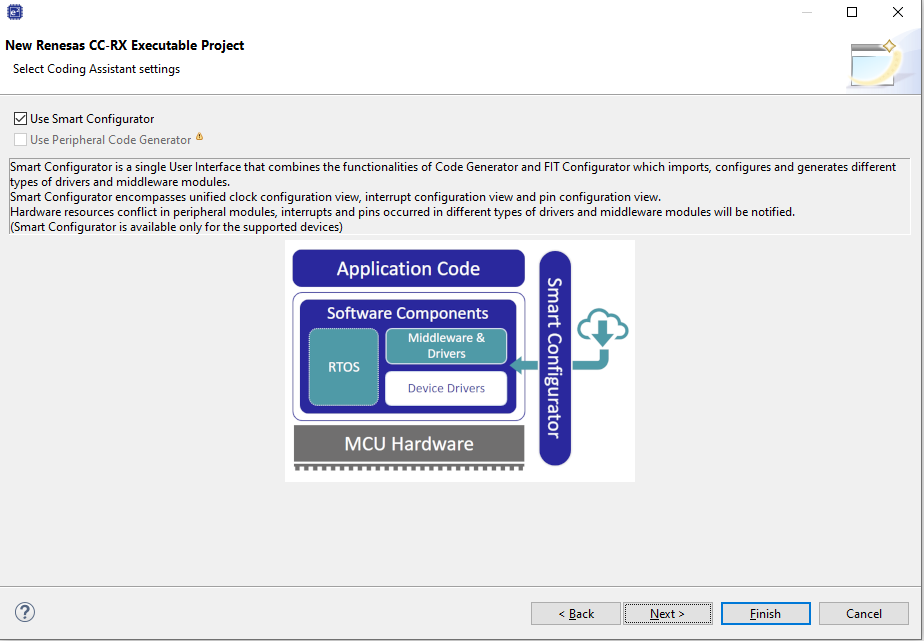Click Finish to create the project
This screenshot has width=924, height=641.
pyautogui.click(x=765, y=613)
